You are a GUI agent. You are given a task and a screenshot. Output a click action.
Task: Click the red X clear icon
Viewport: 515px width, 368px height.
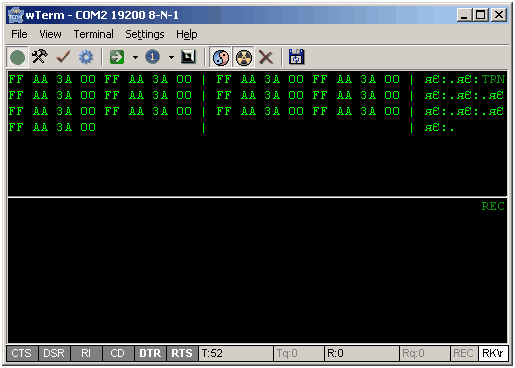click(266, 57)
